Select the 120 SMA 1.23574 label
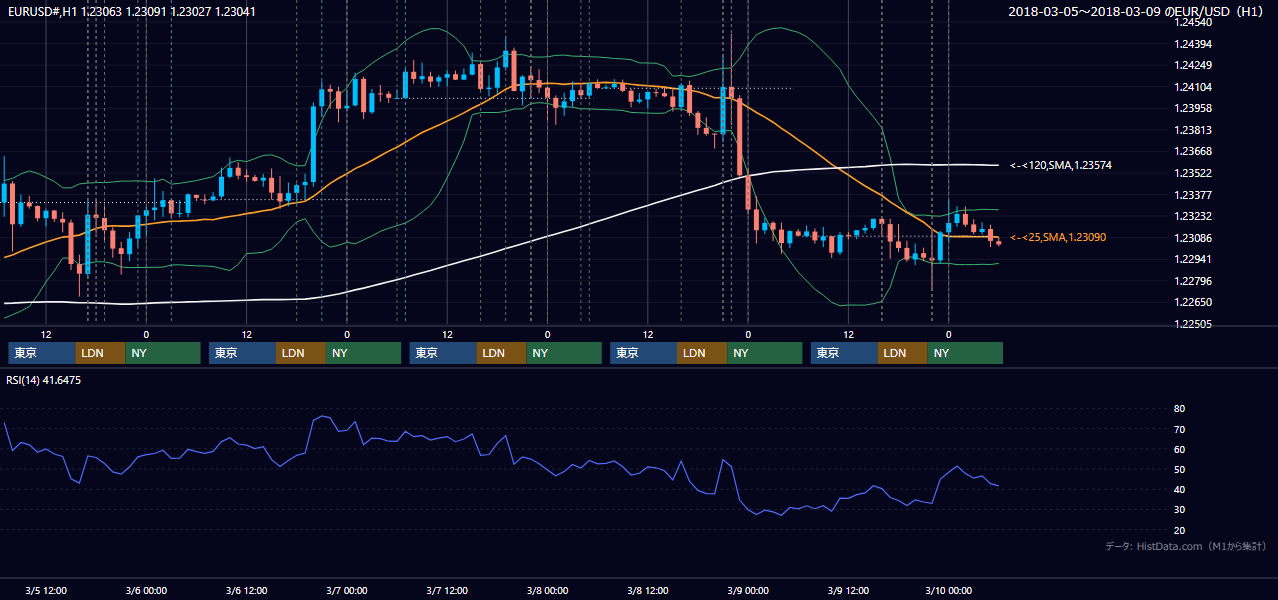Image resolution: width=1278 pixels, height=600 pixels. coord(1061,165)
